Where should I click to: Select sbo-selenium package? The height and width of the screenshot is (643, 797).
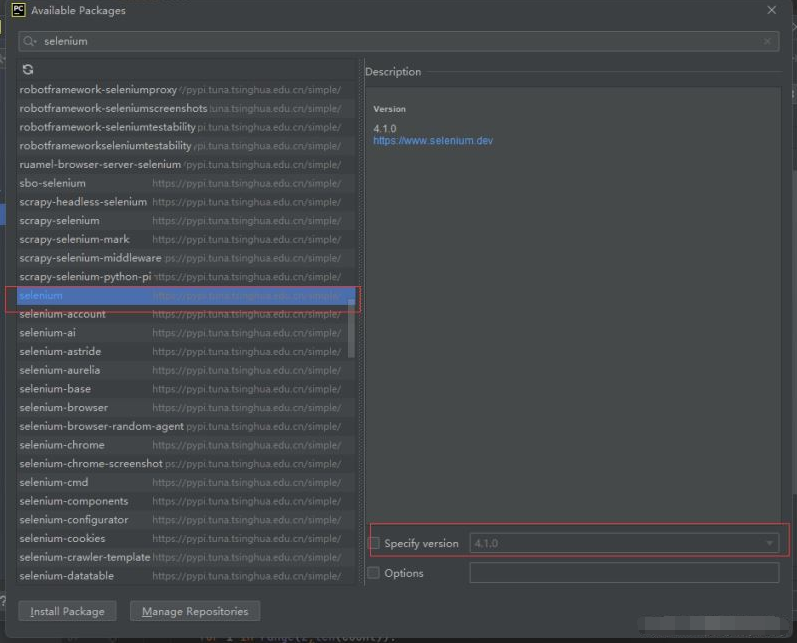click(186, 183)
